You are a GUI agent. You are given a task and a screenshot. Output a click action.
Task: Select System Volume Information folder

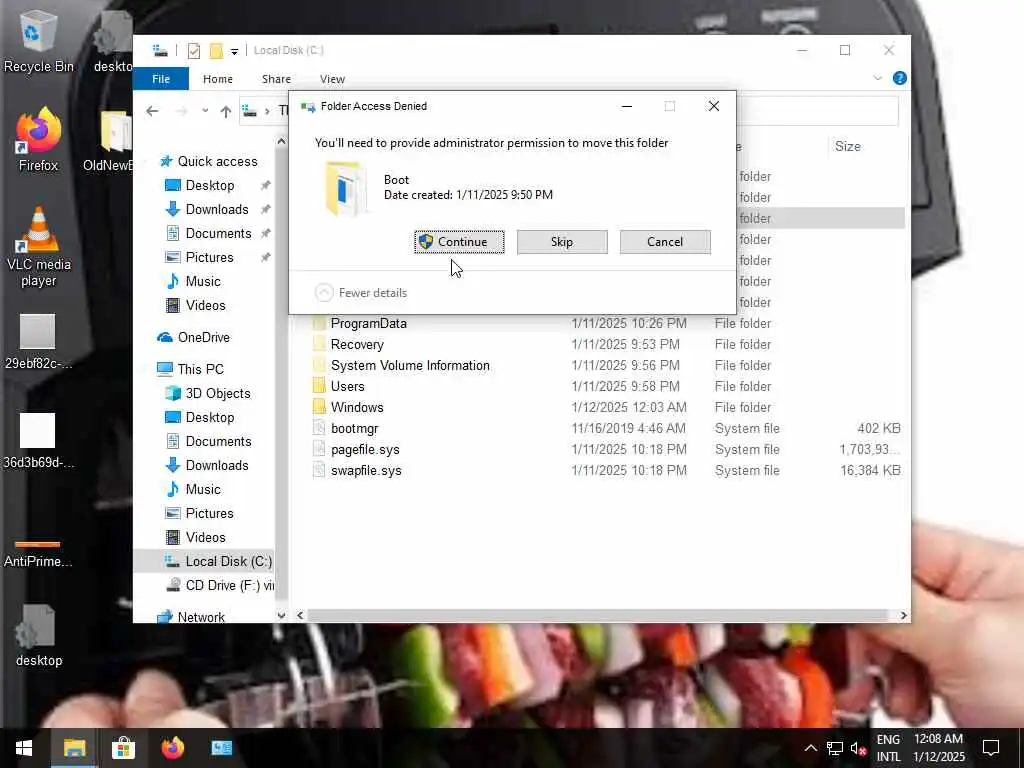click(605, 365)
